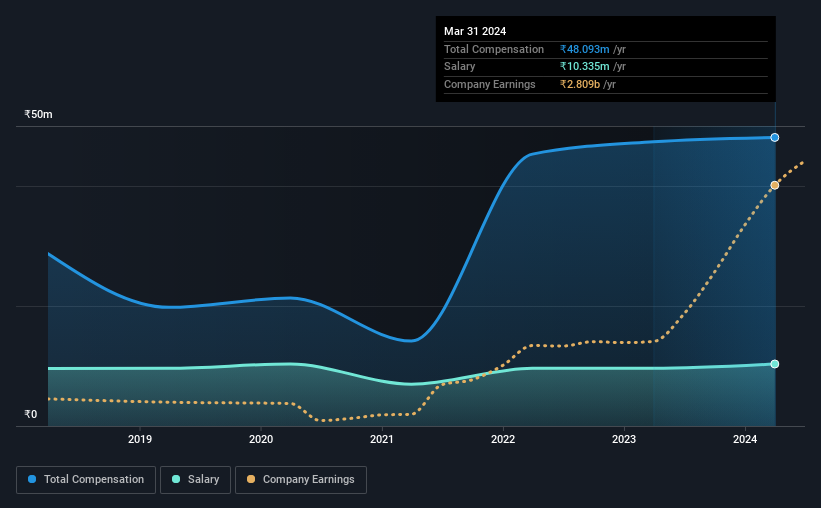Click the Total Compensation tooltip row label
The height and width of the screenshot is (508, 821).
pos(494,49)
